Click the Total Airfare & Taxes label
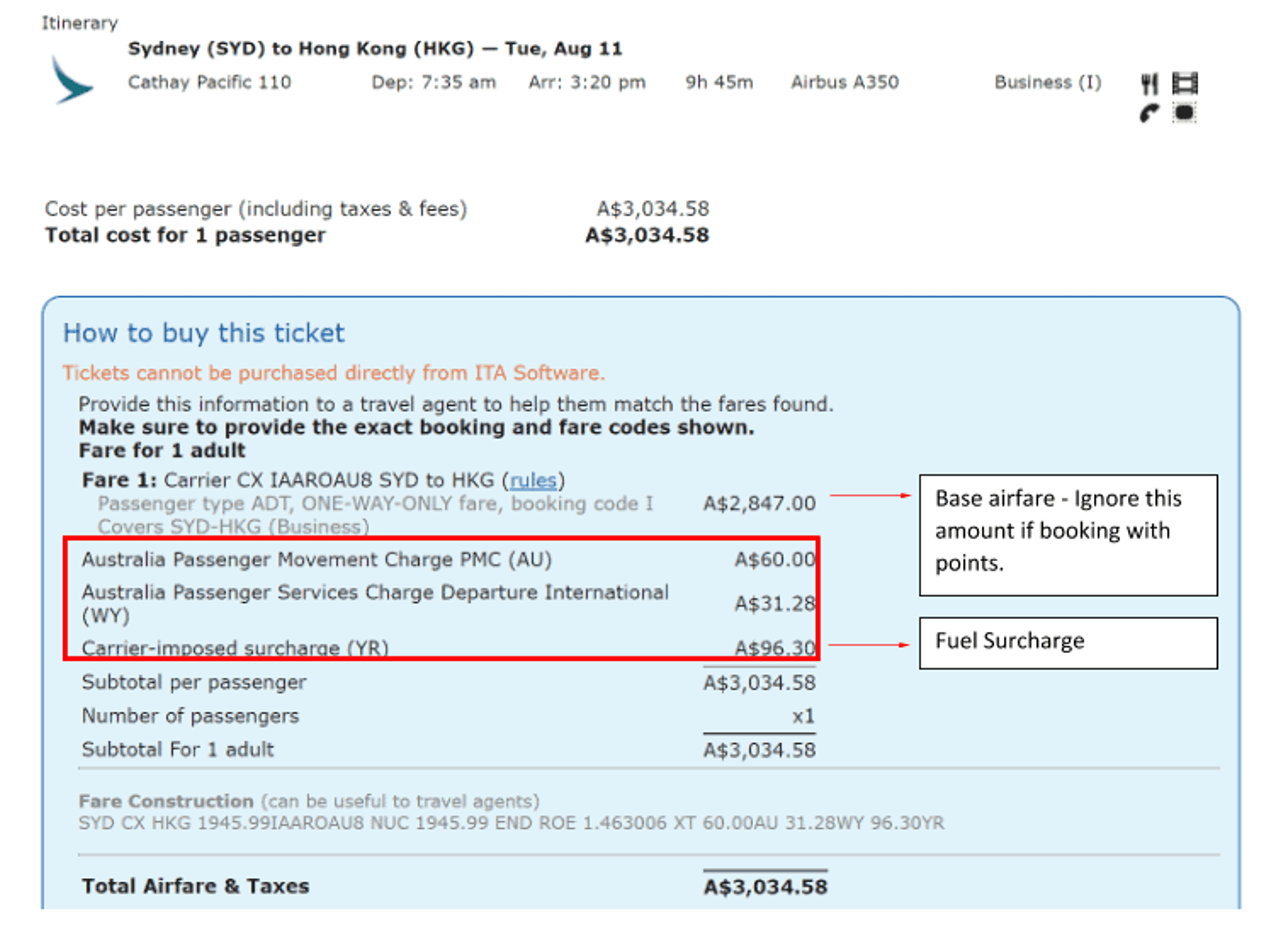This screenshot has width=1288, height=943. (x=196, y=886)
